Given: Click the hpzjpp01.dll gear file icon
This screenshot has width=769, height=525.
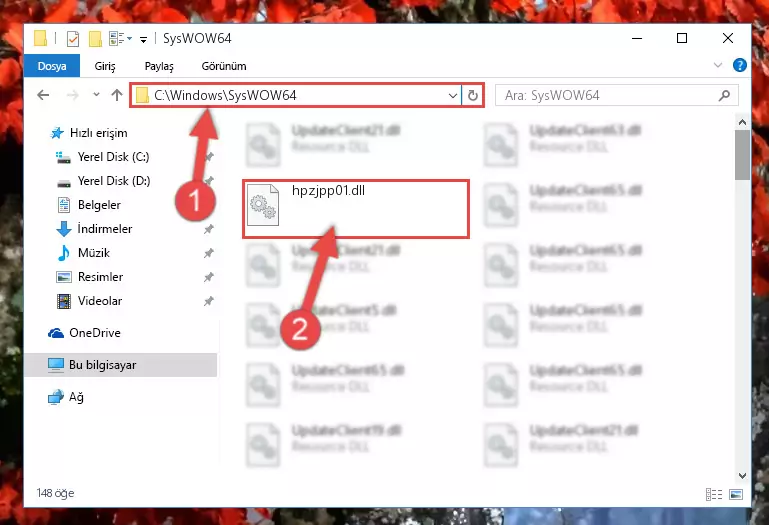Looking at the screenshot, I should click(x=263, y=206).
